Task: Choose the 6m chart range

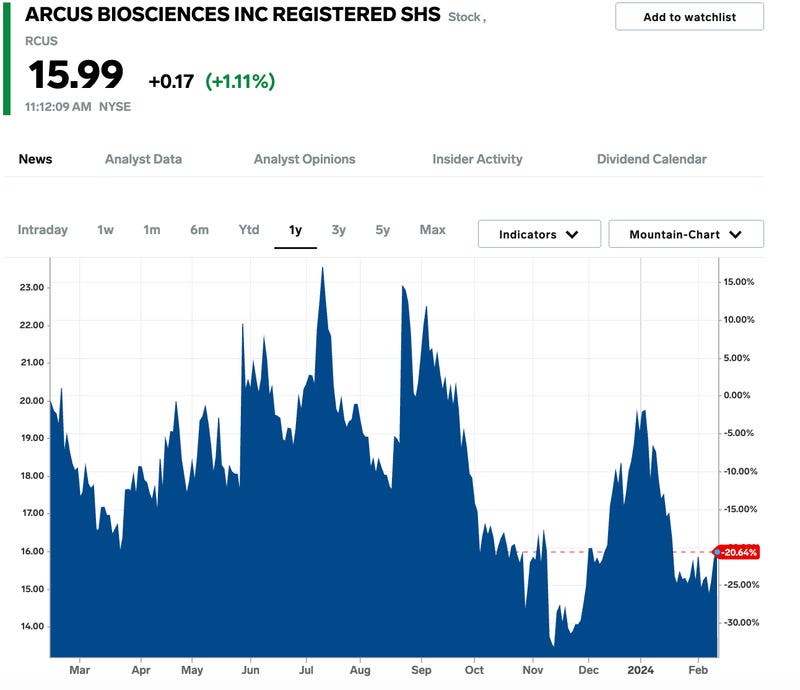Action: point(199,230)
